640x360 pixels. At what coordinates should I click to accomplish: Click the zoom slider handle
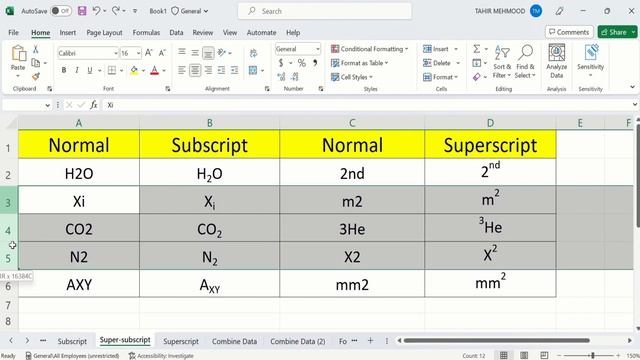click(x=593, y=356)
